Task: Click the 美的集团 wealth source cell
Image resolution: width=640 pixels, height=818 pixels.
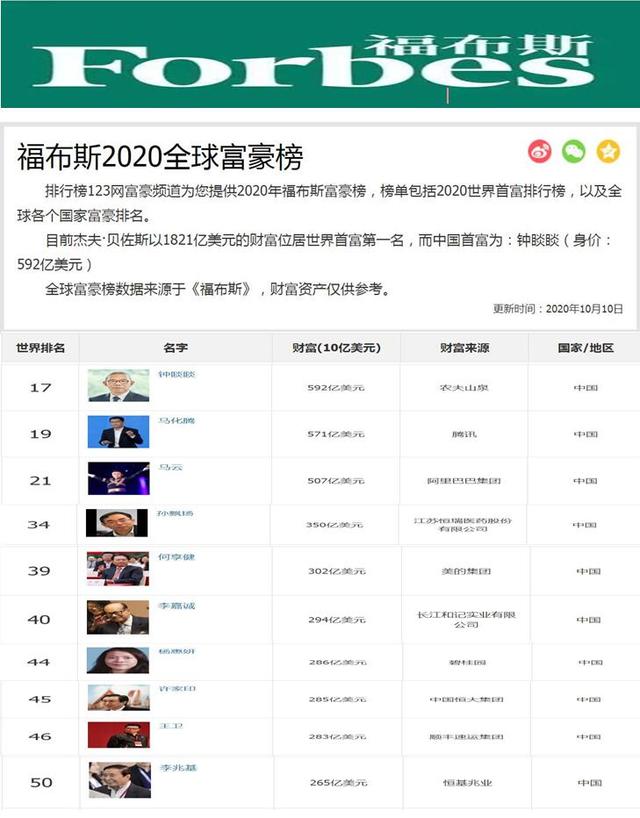Action: [x=466, y=571]
